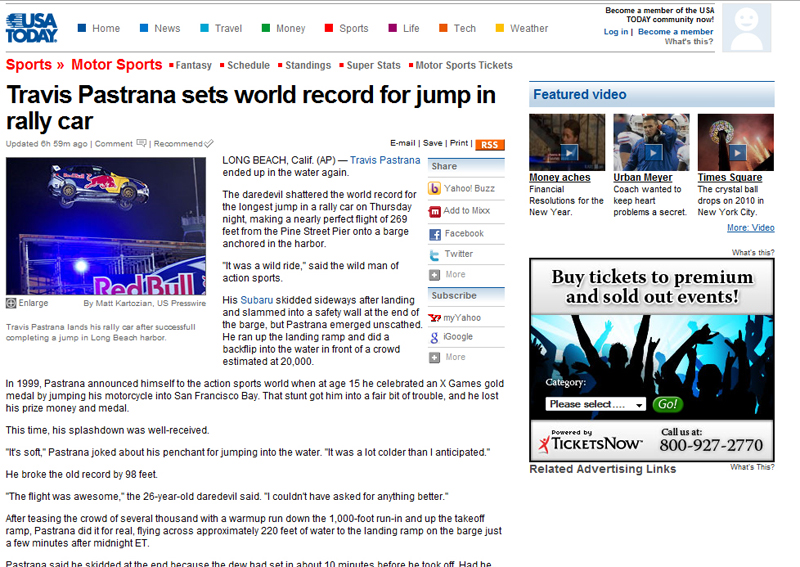
Task: Expand More sharing options under Share
Action: point(434,275)
